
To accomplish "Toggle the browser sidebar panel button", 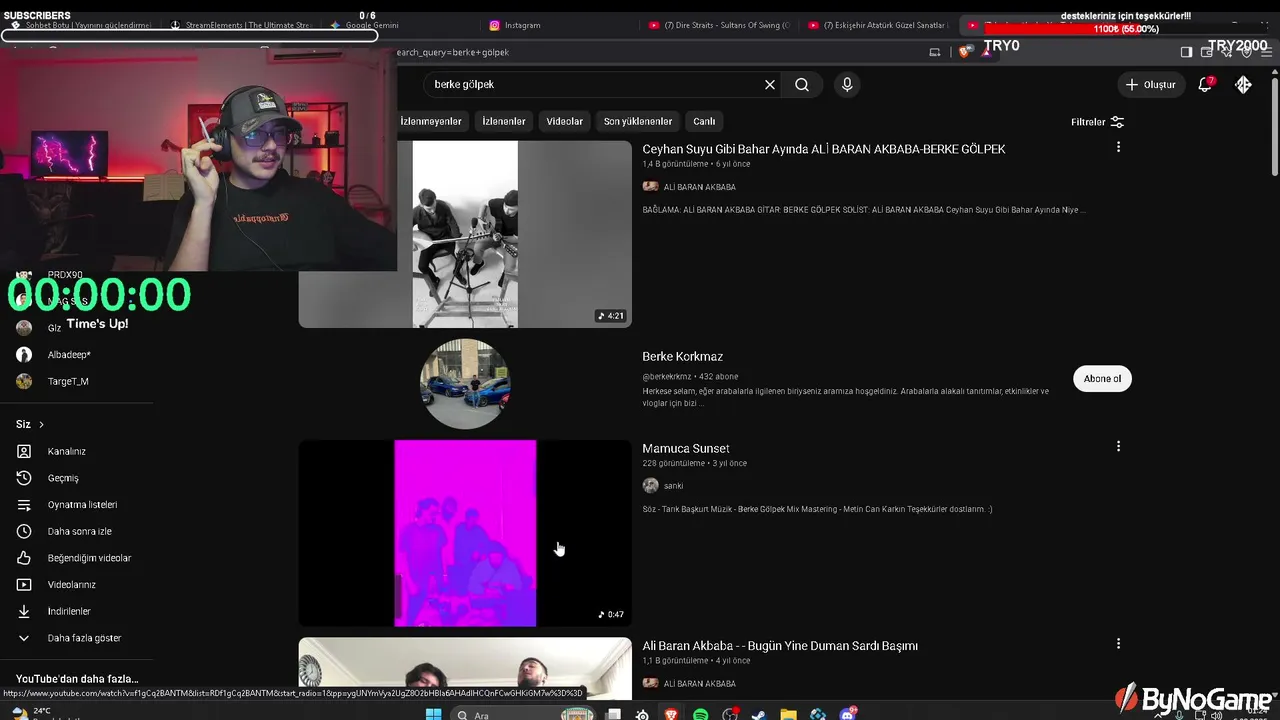I will (1186, 52).
